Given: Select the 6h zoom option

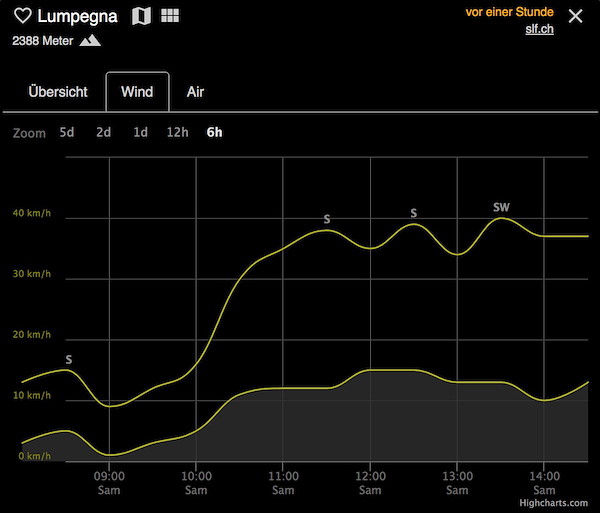Looking at the screenshot, I should pyautogui.click(x=214, y=132).
